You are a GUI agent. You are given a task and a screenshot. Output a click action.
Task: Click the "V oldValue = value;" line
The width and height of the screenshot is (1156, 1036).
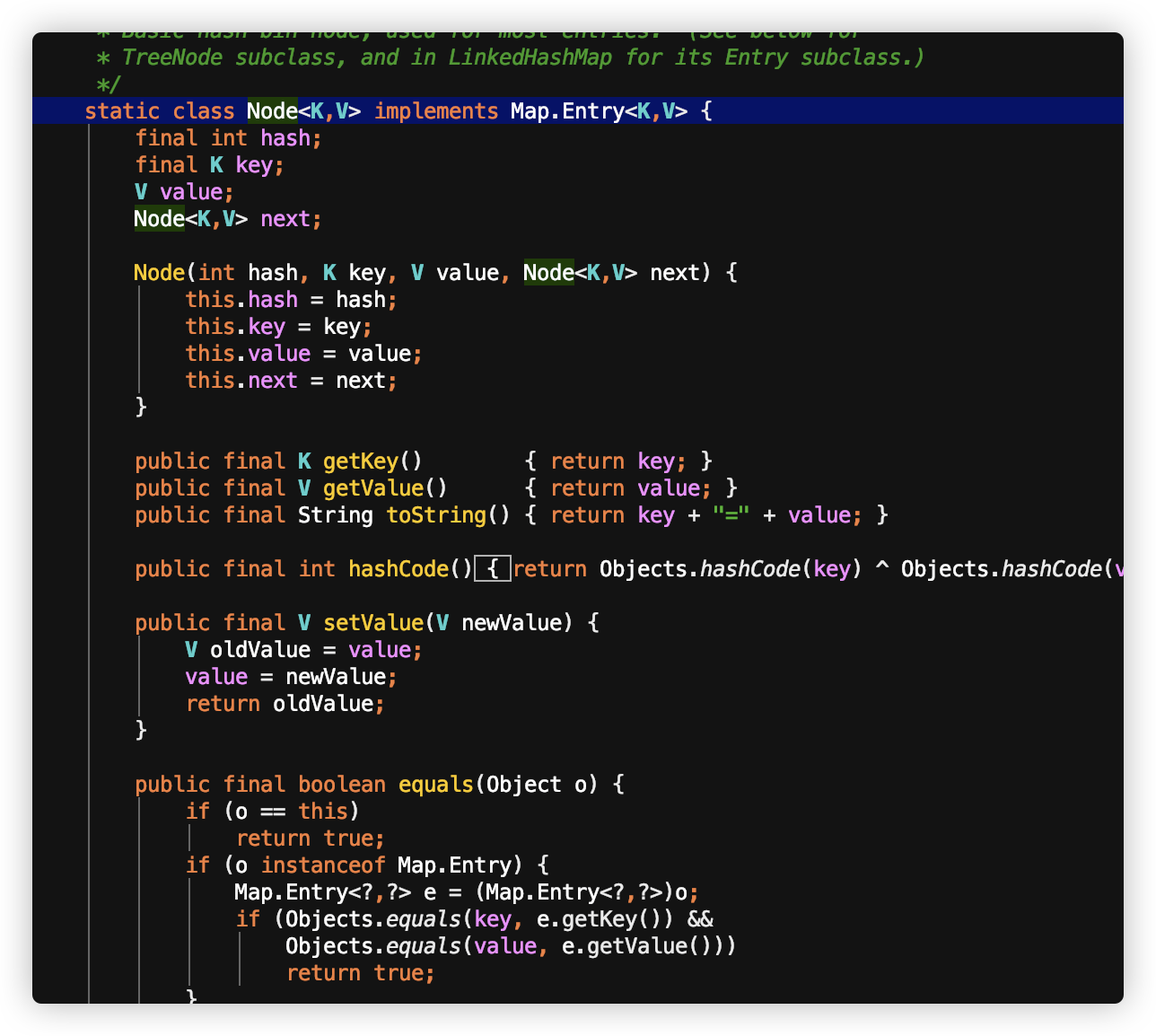pos(303,649)
